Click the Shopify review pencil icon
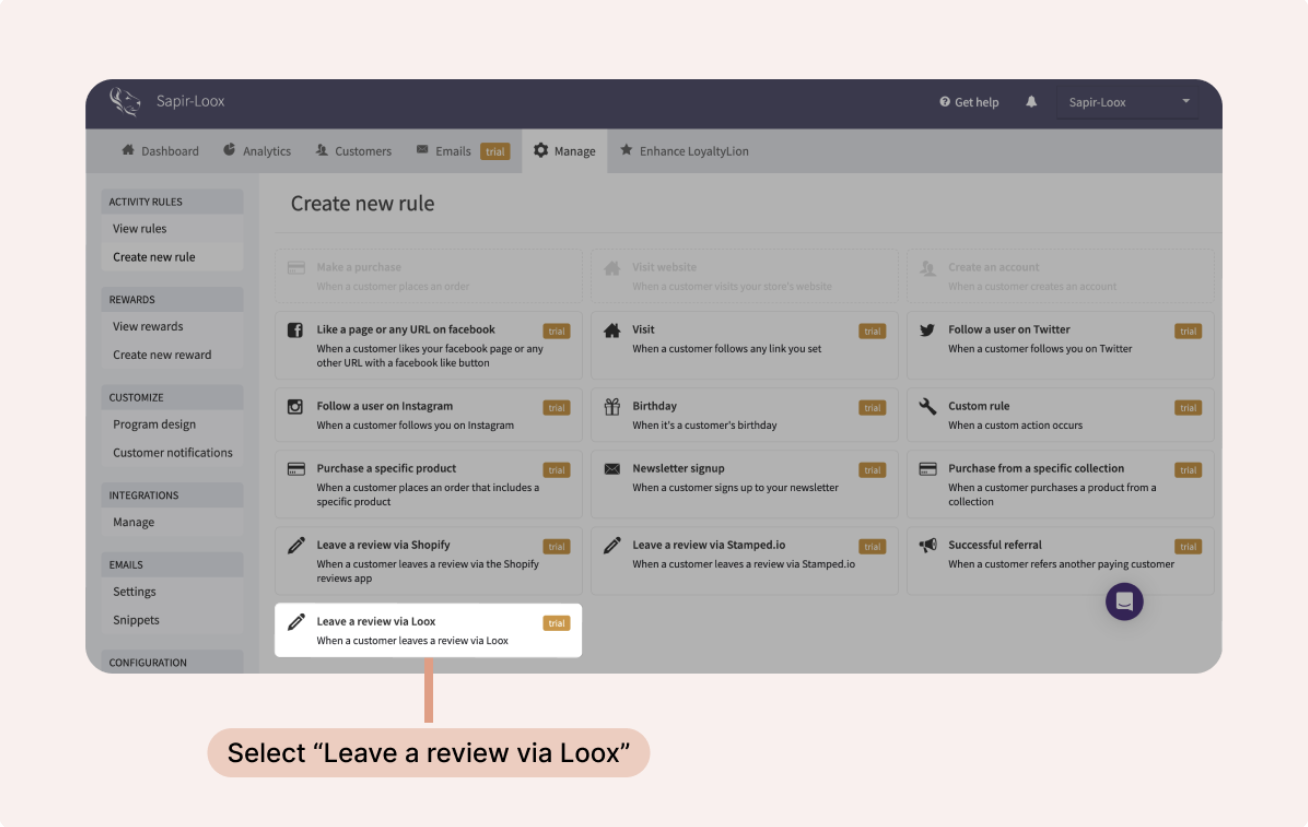This screenshot has height=827, width=1308. [x=296, y=545]
